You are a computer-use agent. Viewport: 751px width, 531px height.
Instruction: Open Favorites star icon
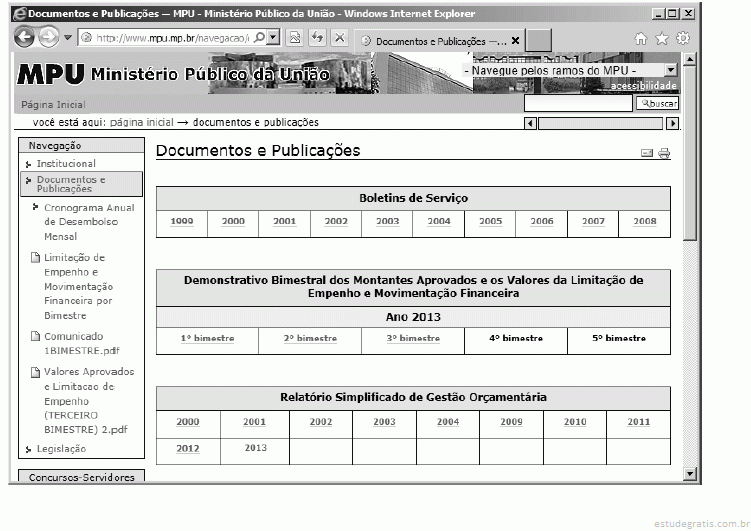[x=662, y=39]
